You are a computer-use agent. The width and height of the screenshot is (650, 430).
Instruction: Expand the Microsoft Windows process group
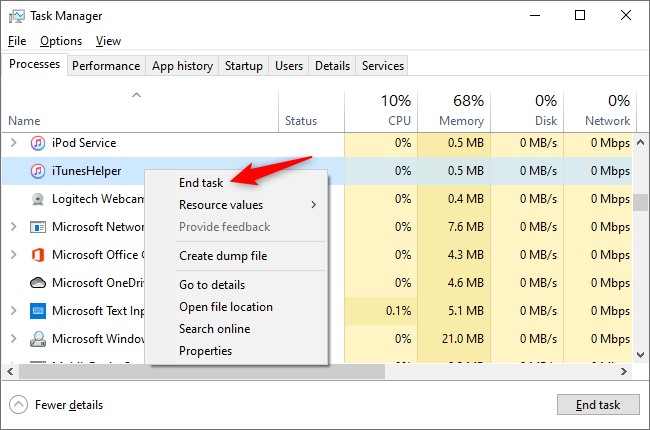(x=13, y=338)
